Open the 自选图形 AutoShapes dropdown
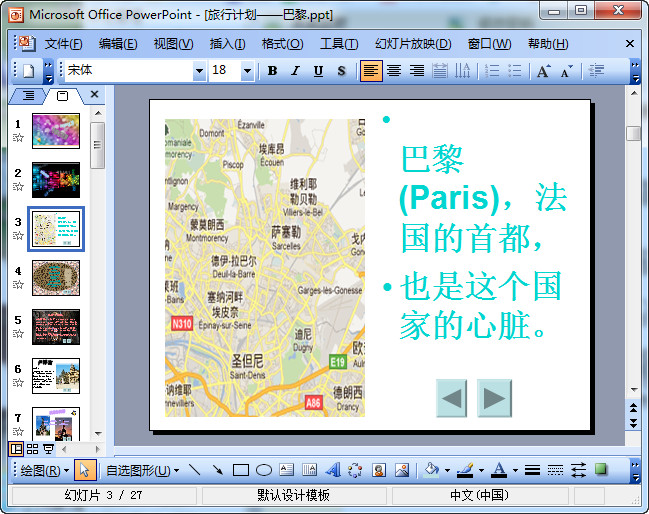Screen dimensions: 649x514 142,470
